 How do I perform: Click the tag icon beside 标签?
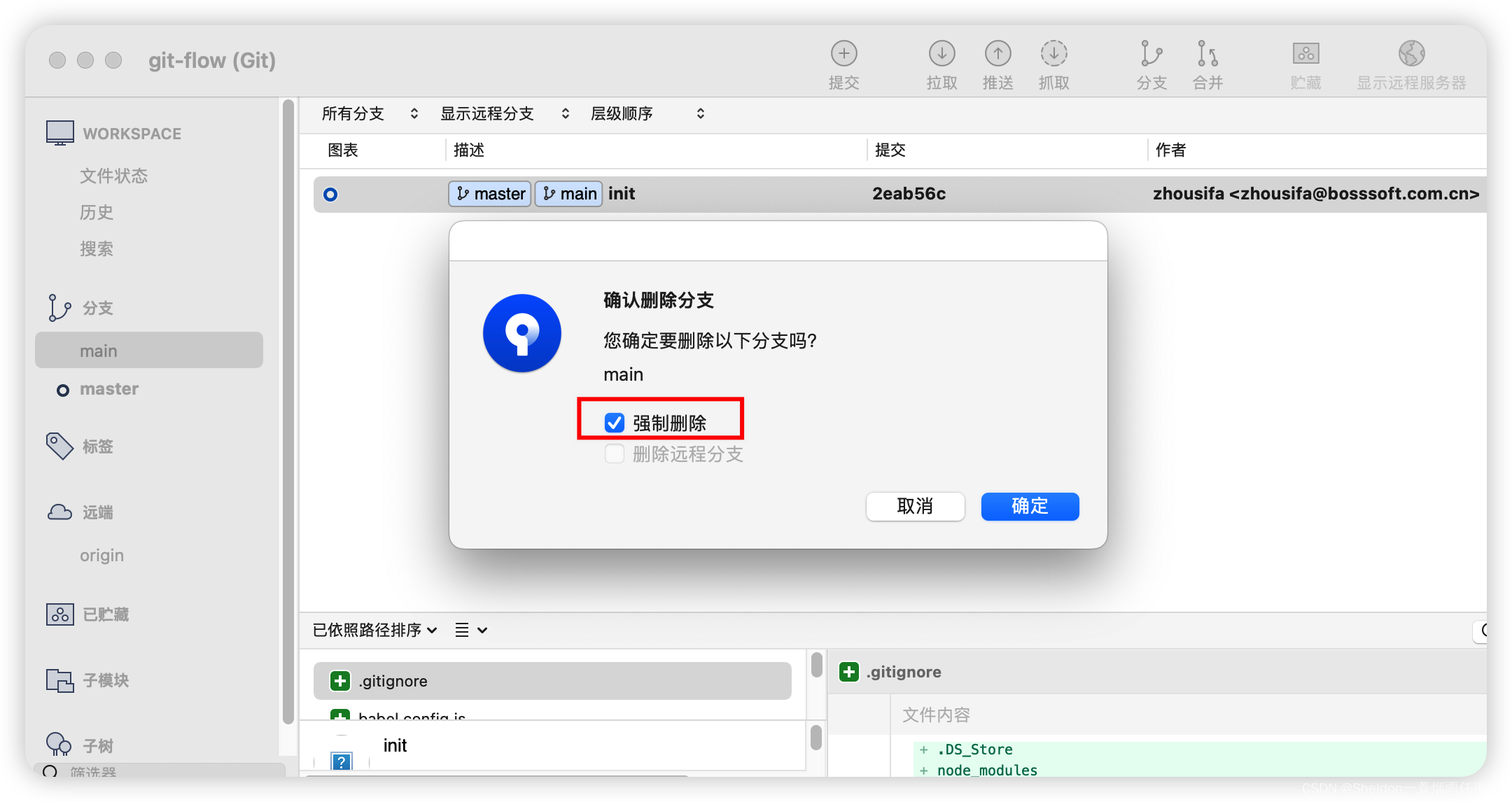59,446
